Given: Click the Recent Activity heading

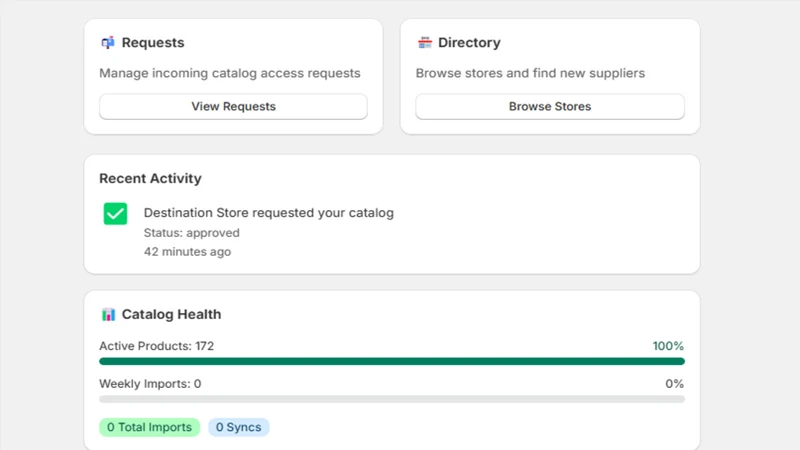Looking at the screenshot, I should click(150, 179).
